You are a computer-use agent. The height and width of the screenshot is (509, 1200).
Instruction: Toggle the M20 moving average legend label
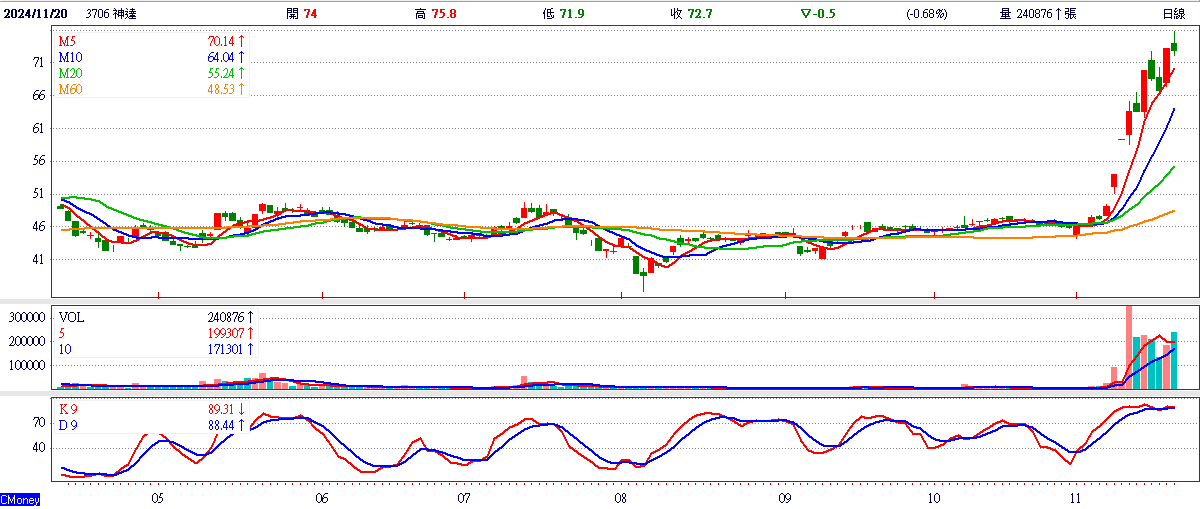(69, 74)
